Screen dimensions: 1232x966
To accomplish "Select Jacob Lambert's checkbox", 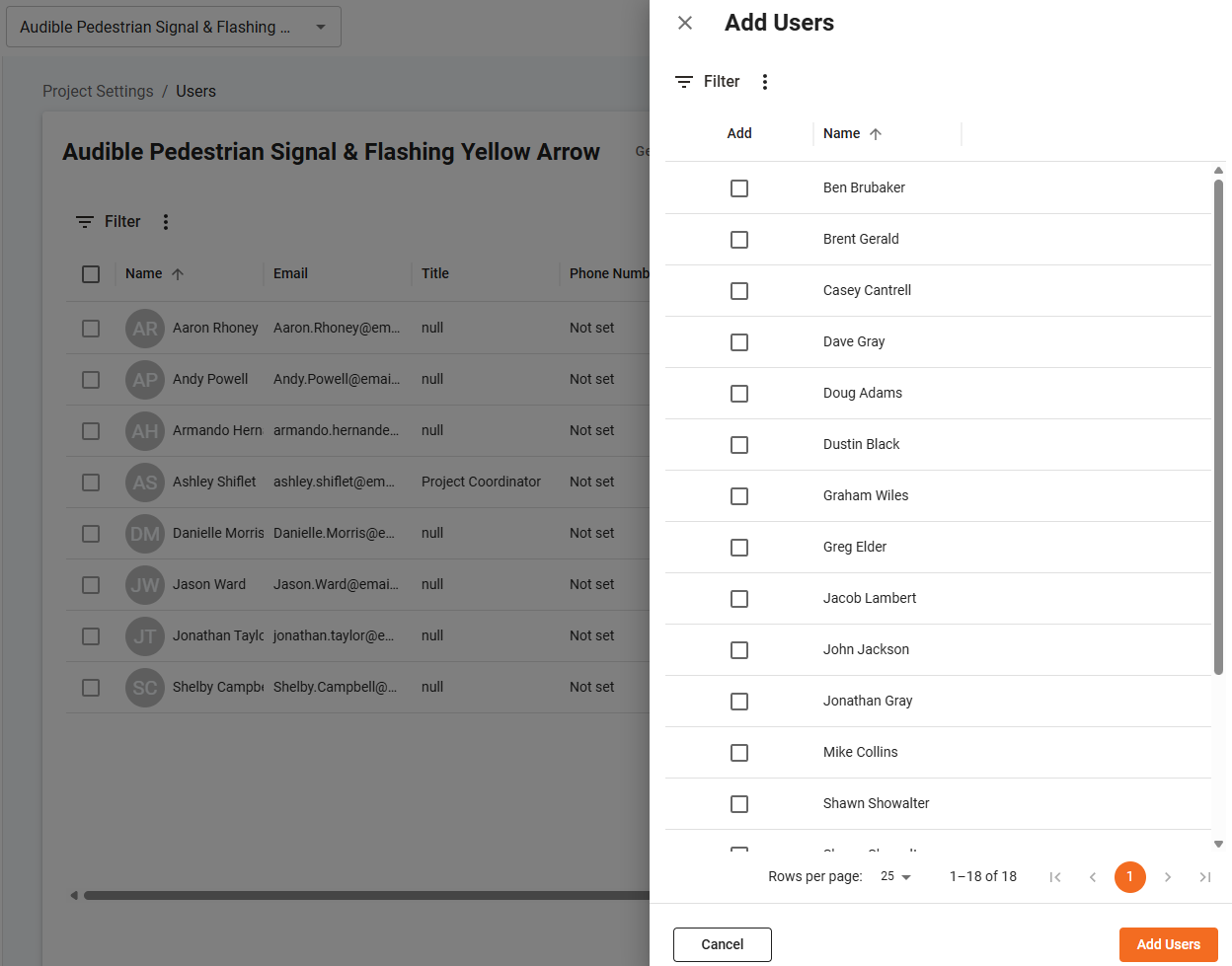I will (x=739, y=599).
